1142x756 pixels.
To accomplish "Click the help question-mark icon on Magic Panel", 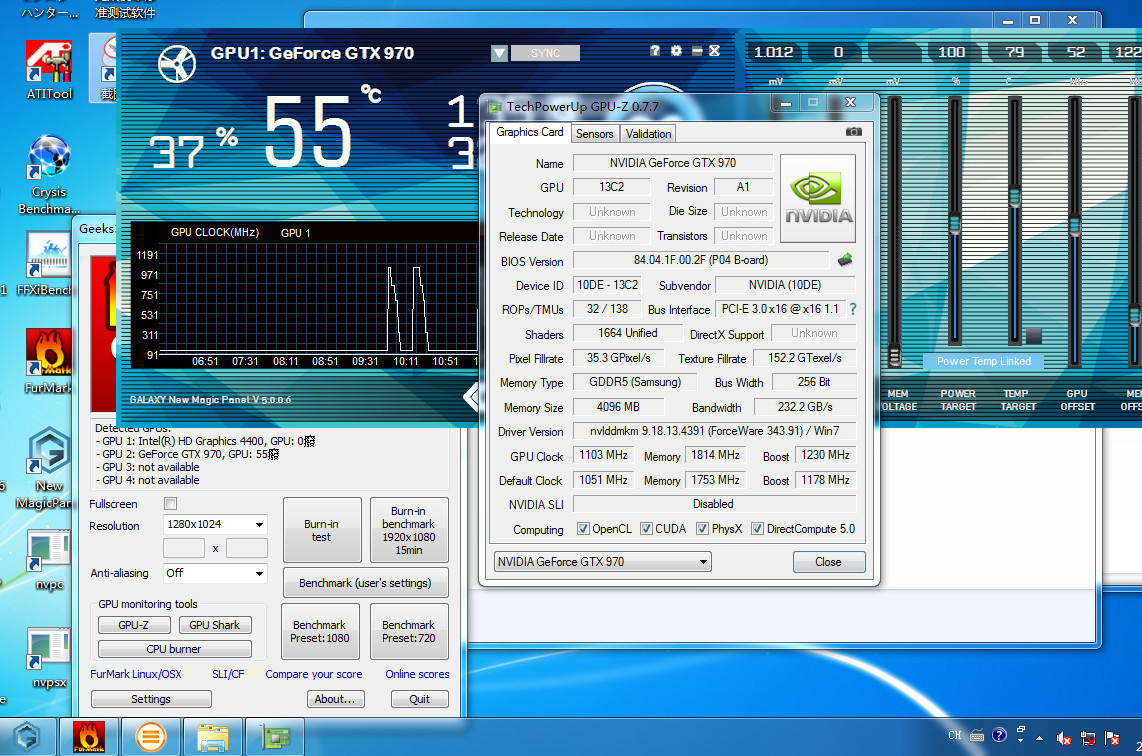I will tap(654, 50).
